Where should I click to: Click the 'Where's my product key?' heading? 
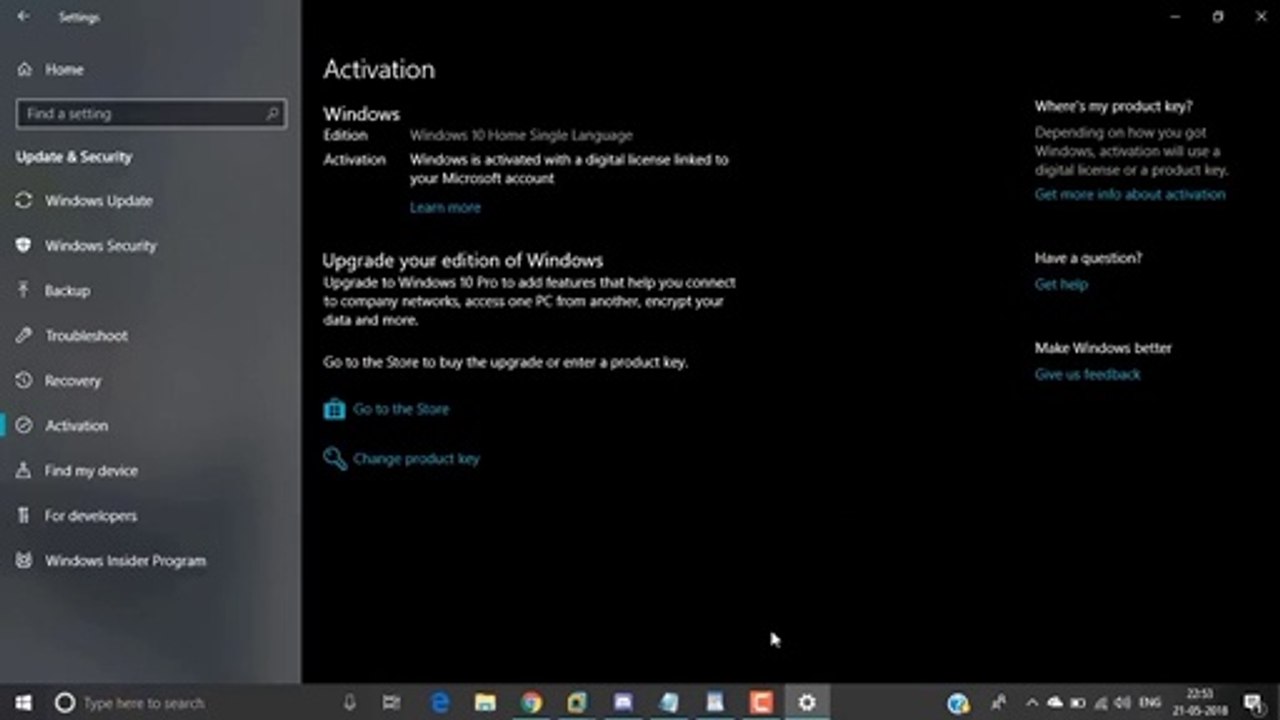point(1113,106)
